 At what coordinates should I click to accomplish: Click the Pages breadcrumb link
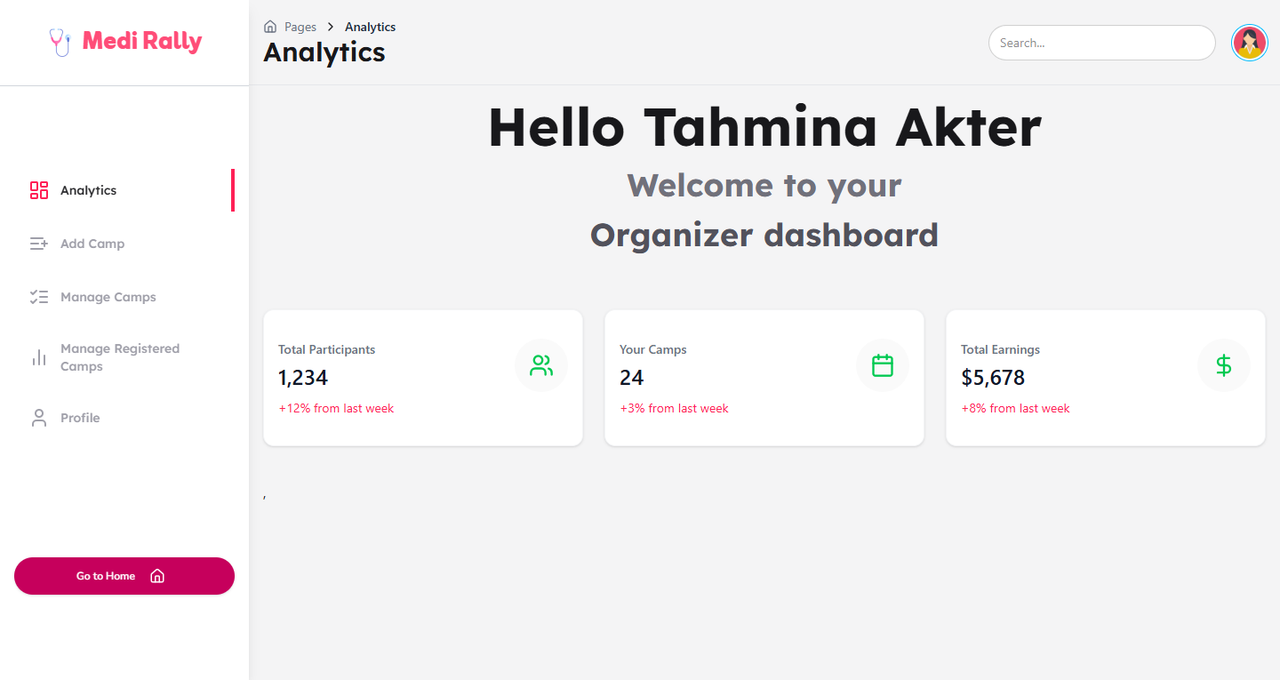click(300, 27)
